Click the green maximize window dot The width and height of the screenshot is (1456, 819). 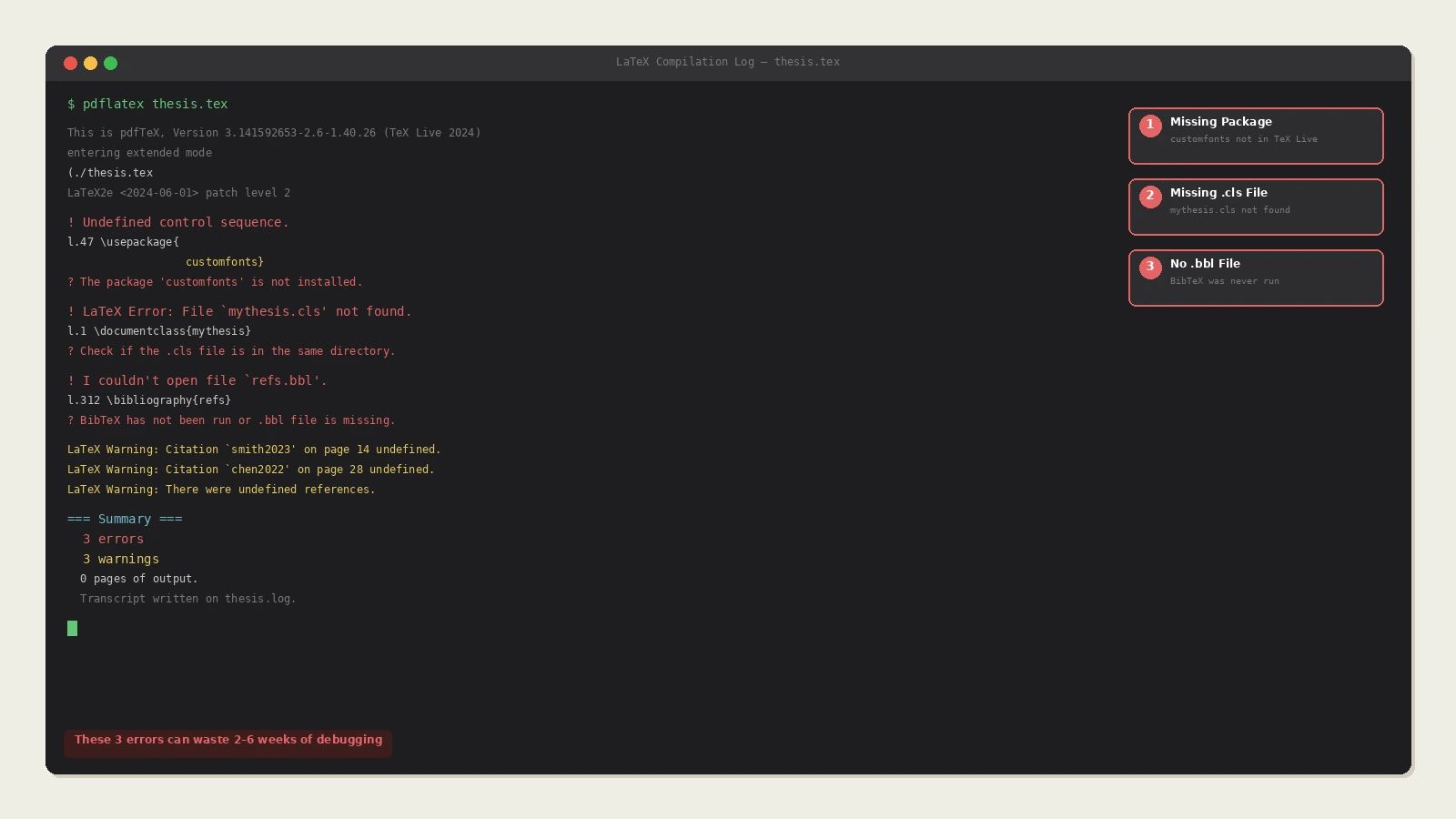point(110,63)
